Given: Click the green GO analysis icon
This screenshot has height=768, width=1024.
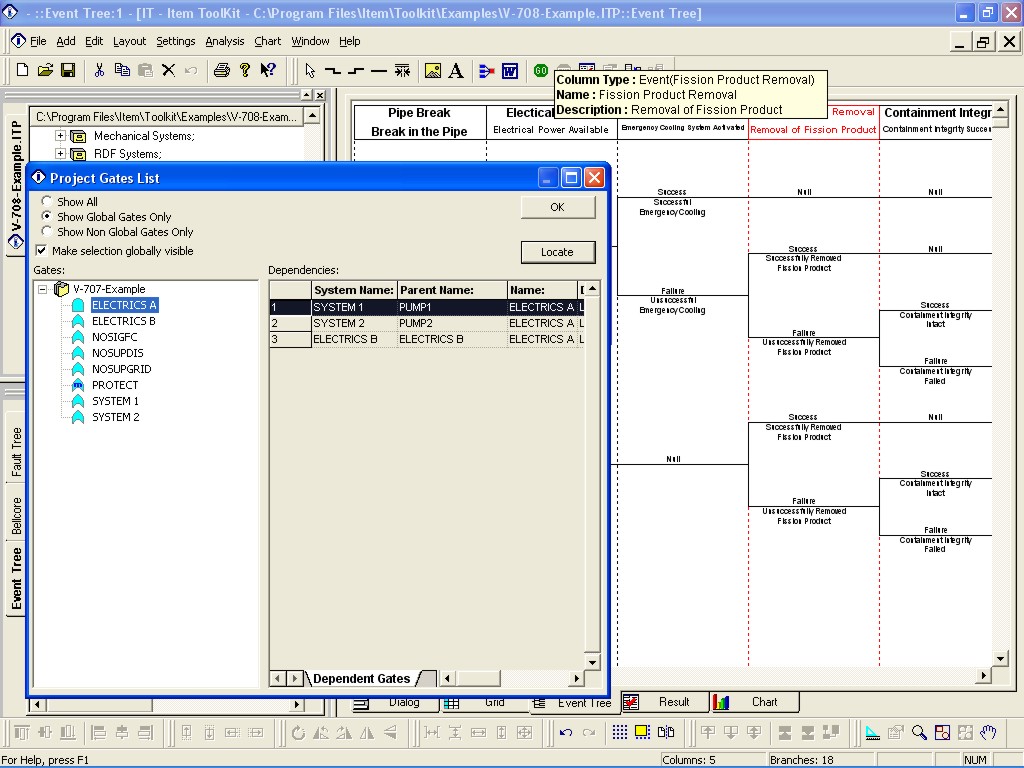Looking at the screenshot, I should (541, 71).
